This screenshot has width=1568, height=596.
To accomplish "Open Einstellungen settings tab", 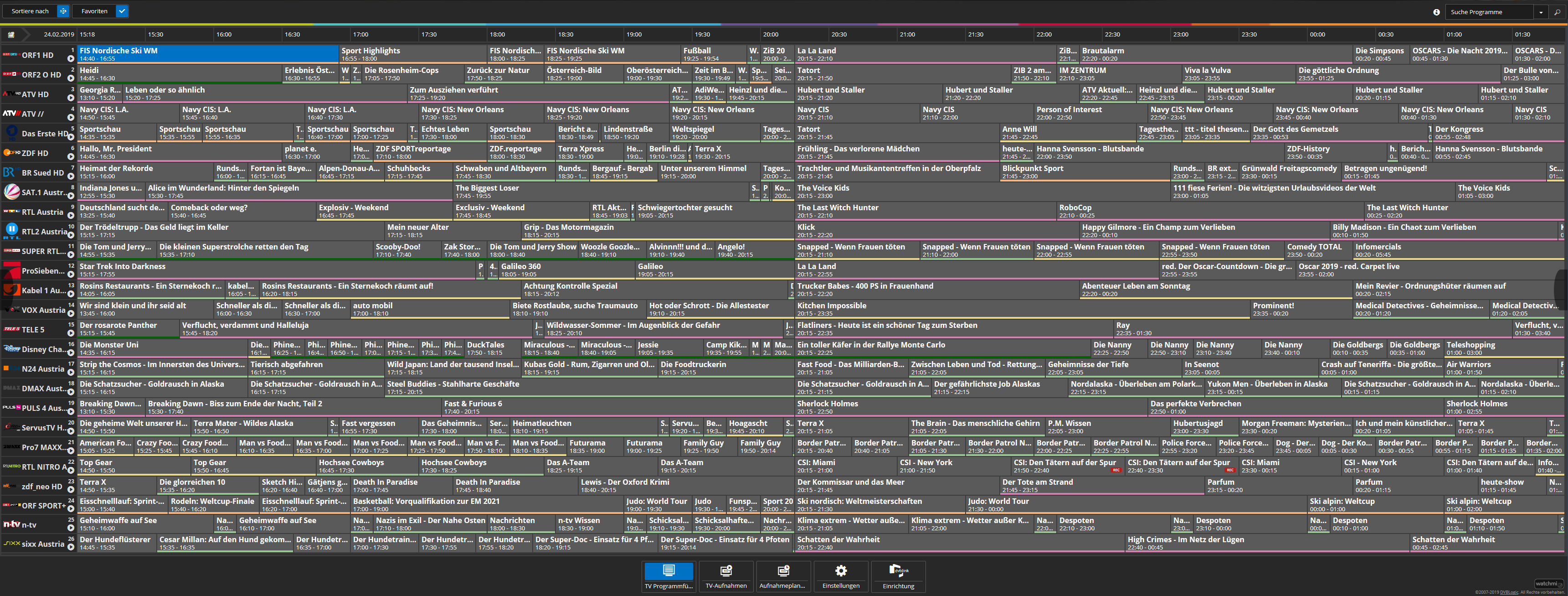I will (841, 576).
